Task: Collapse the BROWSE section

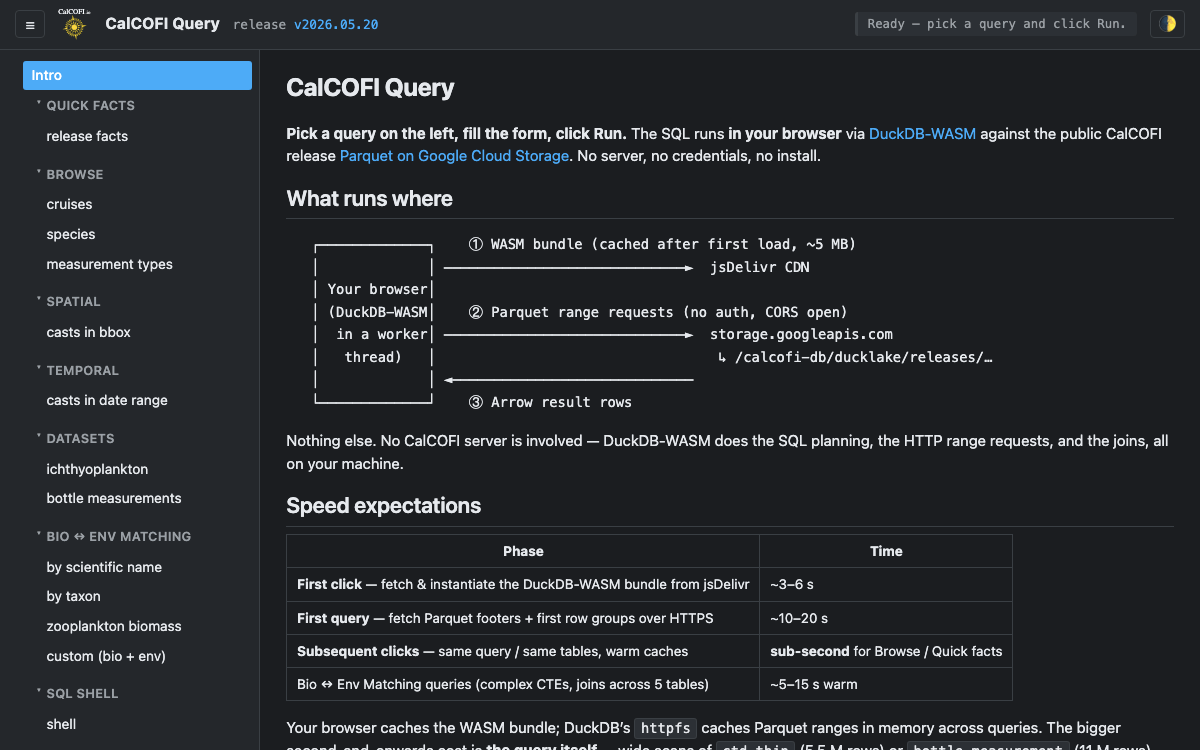Action: [74, 174]
